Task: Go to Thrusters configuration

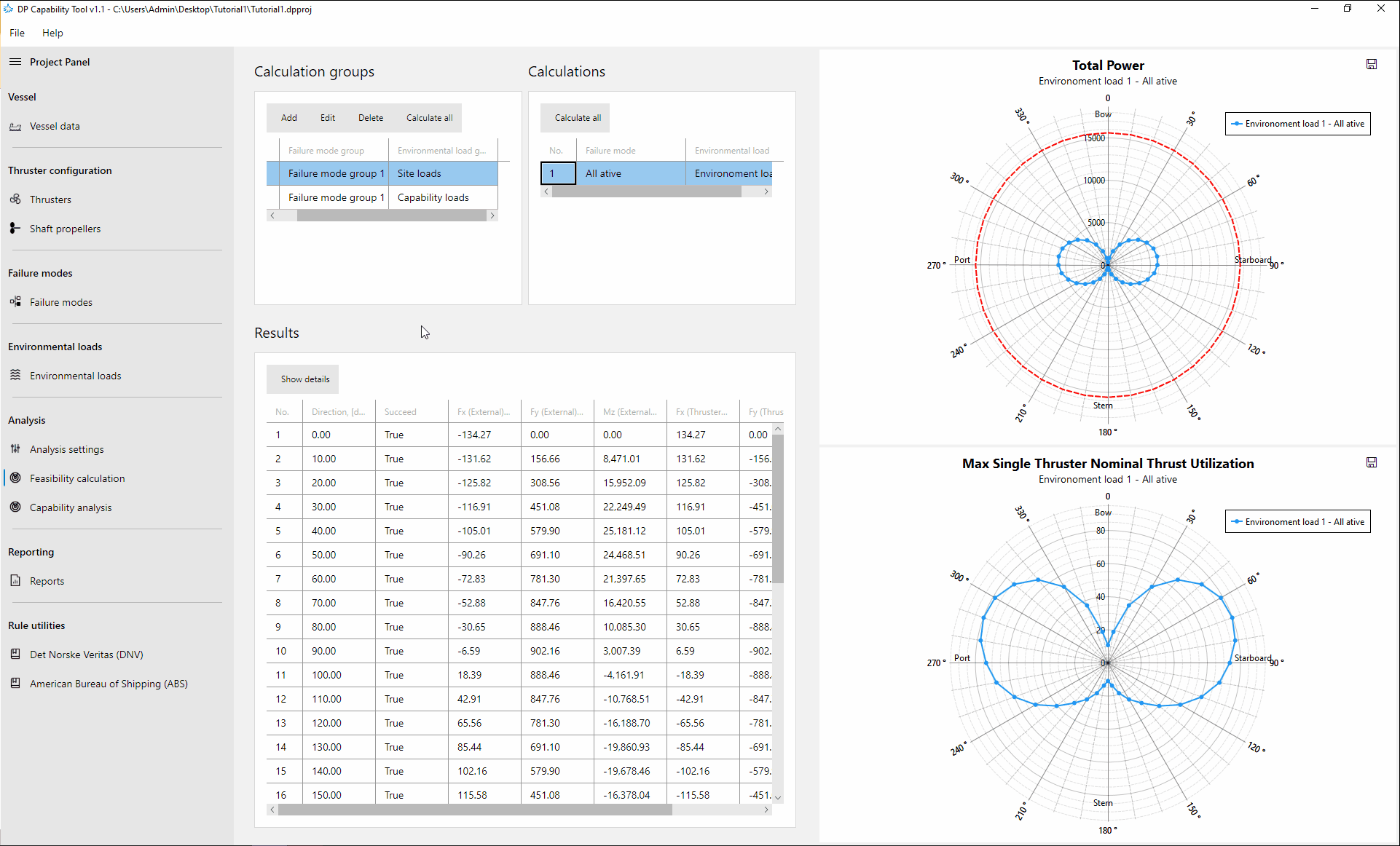Action: click(x=50, y=199)
